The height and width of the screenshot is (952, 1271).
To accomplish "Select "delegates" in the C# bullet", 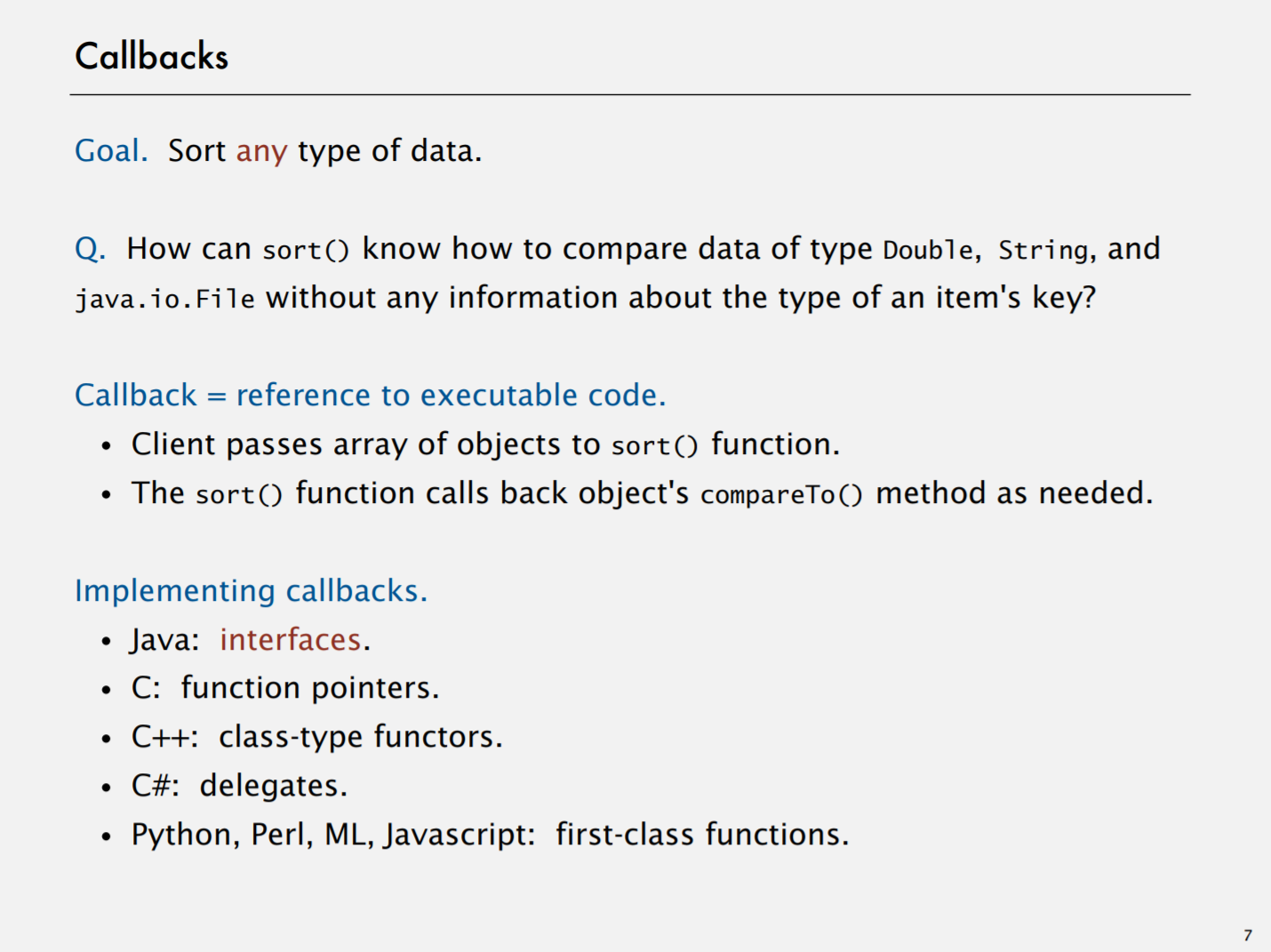I will click(x=271, y=787).
